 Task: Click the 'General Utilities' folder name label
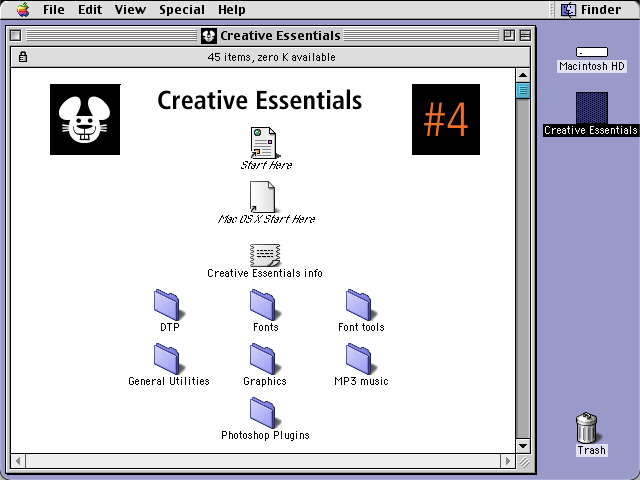pyautogui.click(x=169, y=381)
